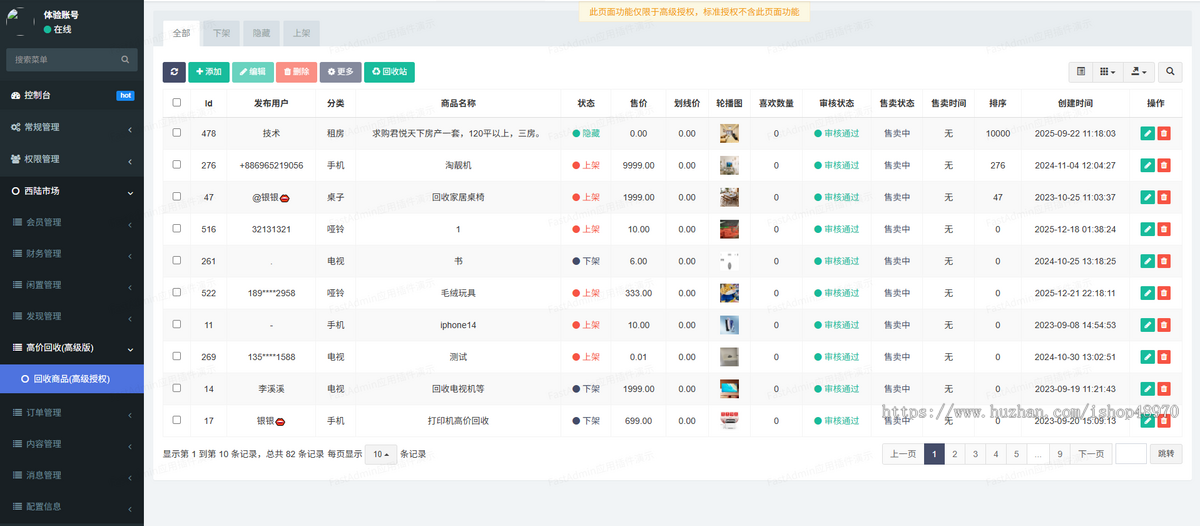The width and height of the screenshot is (1200, 526).
Task: Go to 下一页 next page
Action: [1091, 454]
